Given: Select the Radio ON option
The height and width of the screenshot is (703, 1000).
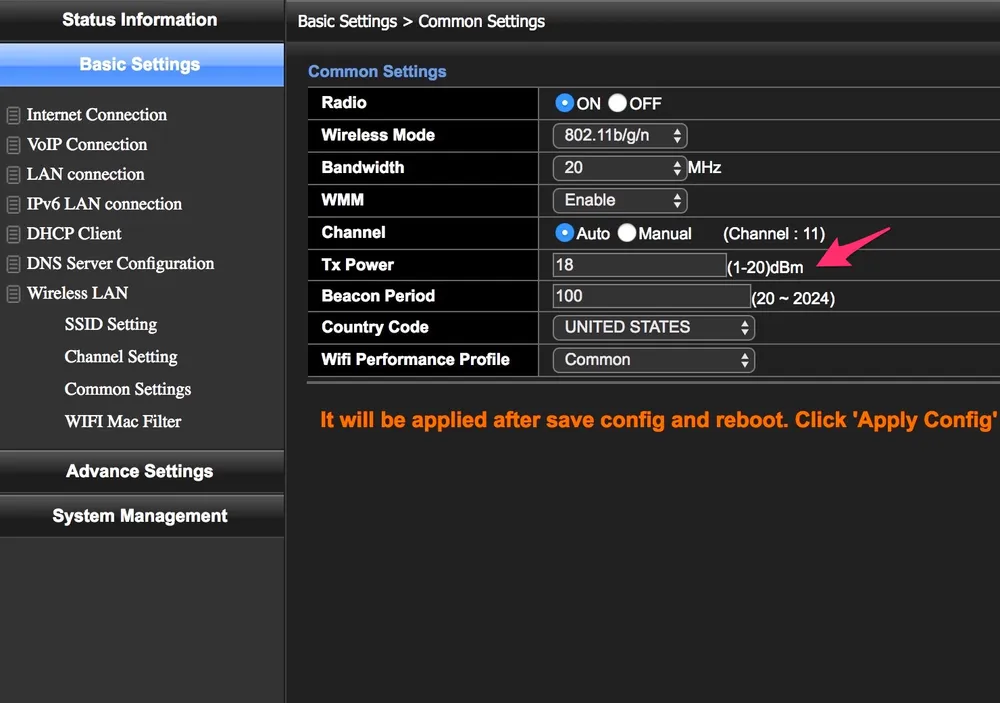Looking at the screenshot, I should pyautogui.click(x=564, y=103).
